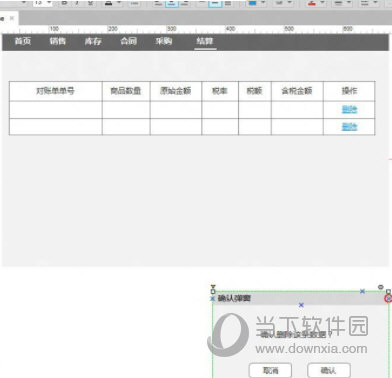Click the red line color swatch
Screen dimensions: 392x378
312,3
